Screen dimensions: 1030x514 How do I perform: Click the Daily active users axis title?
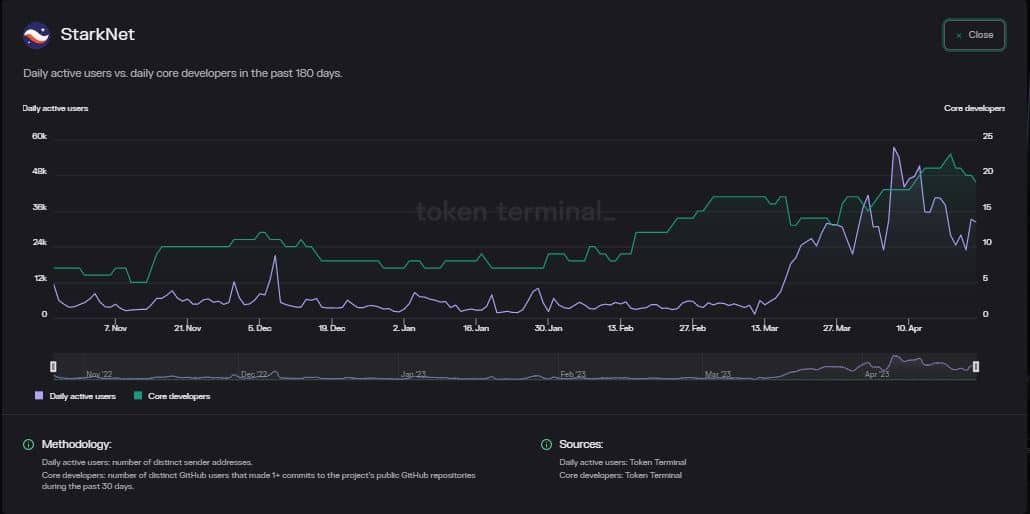55,108
